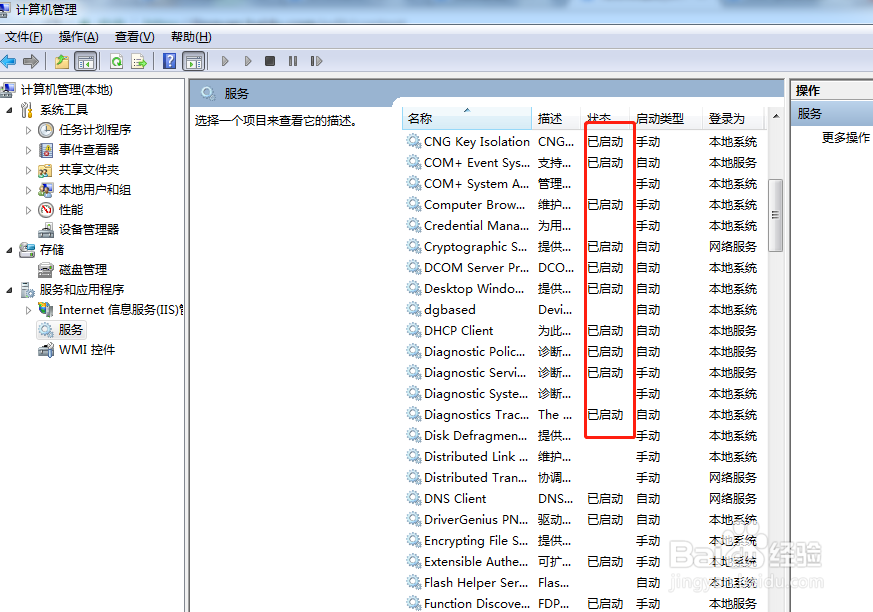
Task: Open the 帮助(H) menu
Action: (191, 37)
